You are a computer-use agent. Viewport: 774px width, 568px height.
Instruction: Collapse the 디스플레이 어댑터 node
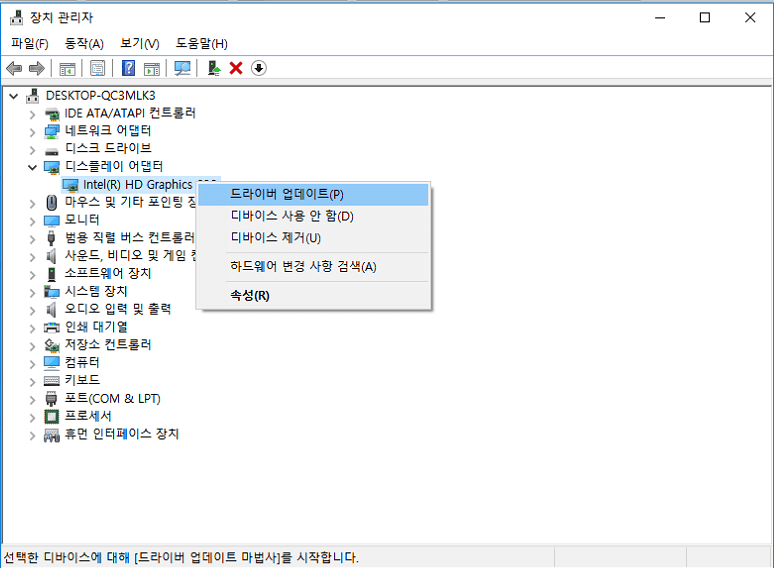click(33, 168)
